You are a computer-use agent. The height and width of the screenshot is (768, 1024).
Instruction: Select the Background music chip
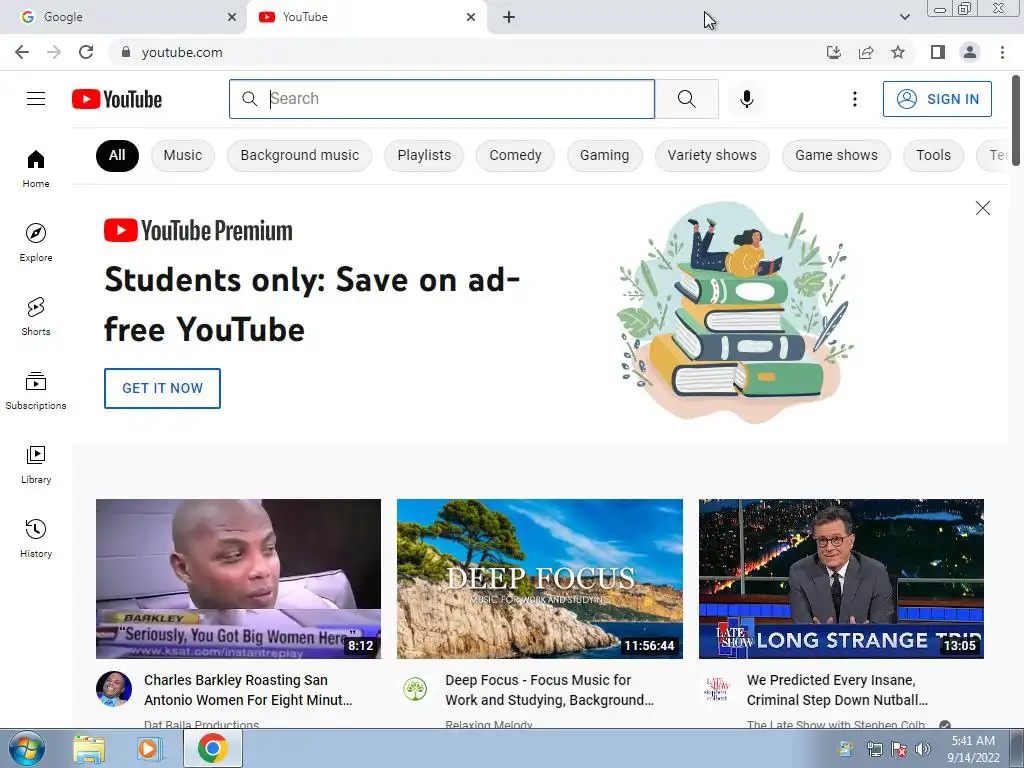click(300, 155)
